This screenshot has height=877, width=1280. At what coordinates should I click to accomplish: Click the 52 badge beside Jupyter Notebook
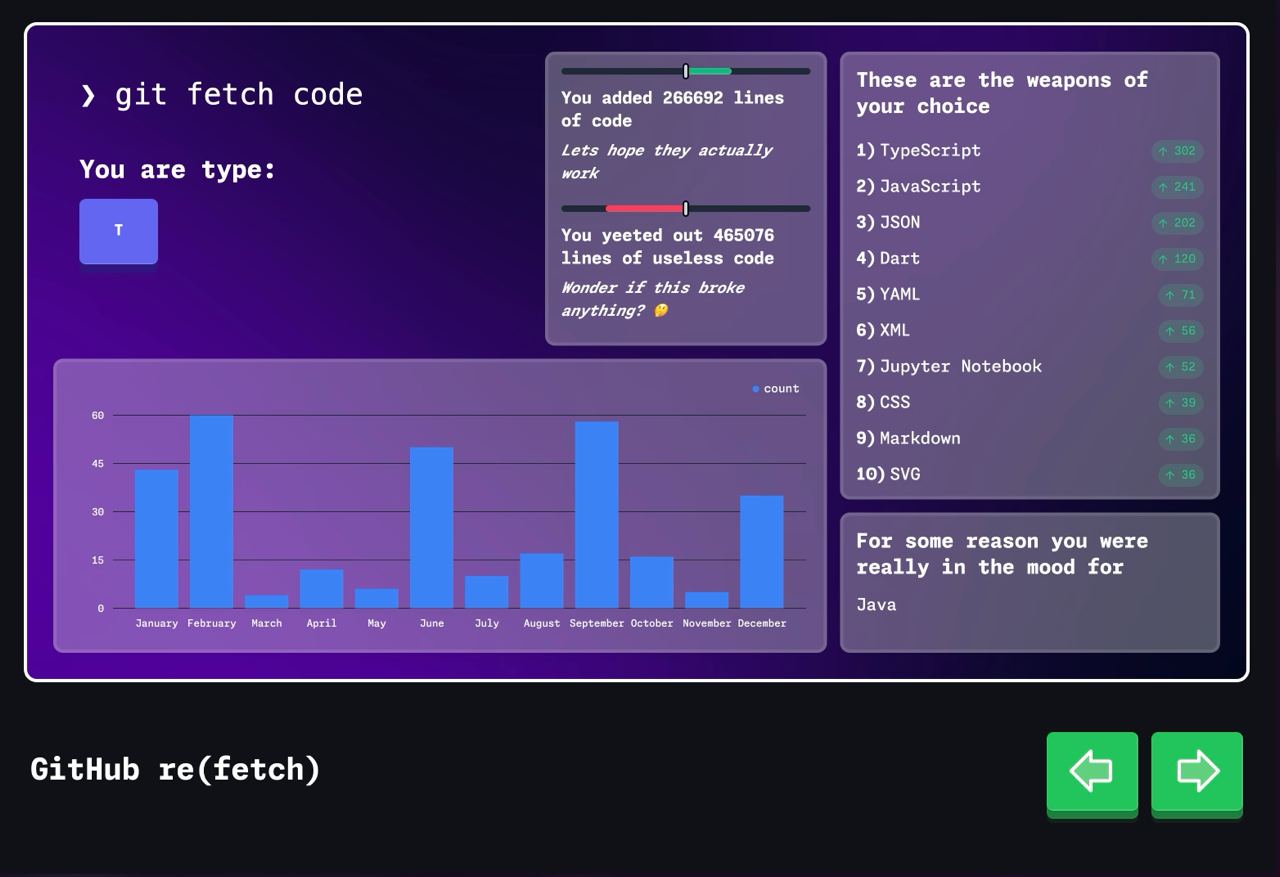coord(1181,367)
